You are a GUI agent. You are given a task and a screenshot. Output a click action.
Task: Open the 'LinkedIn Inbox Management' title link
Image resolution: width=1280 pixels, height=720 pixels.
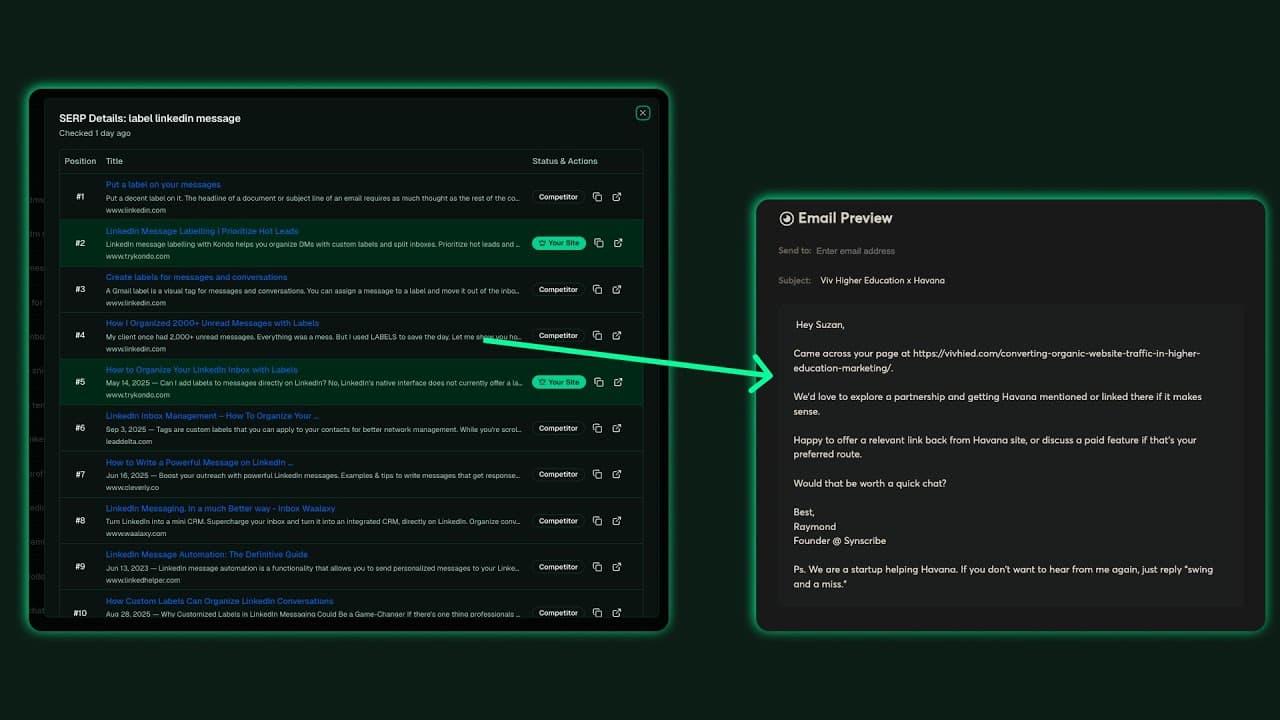[x=212, y=416]
